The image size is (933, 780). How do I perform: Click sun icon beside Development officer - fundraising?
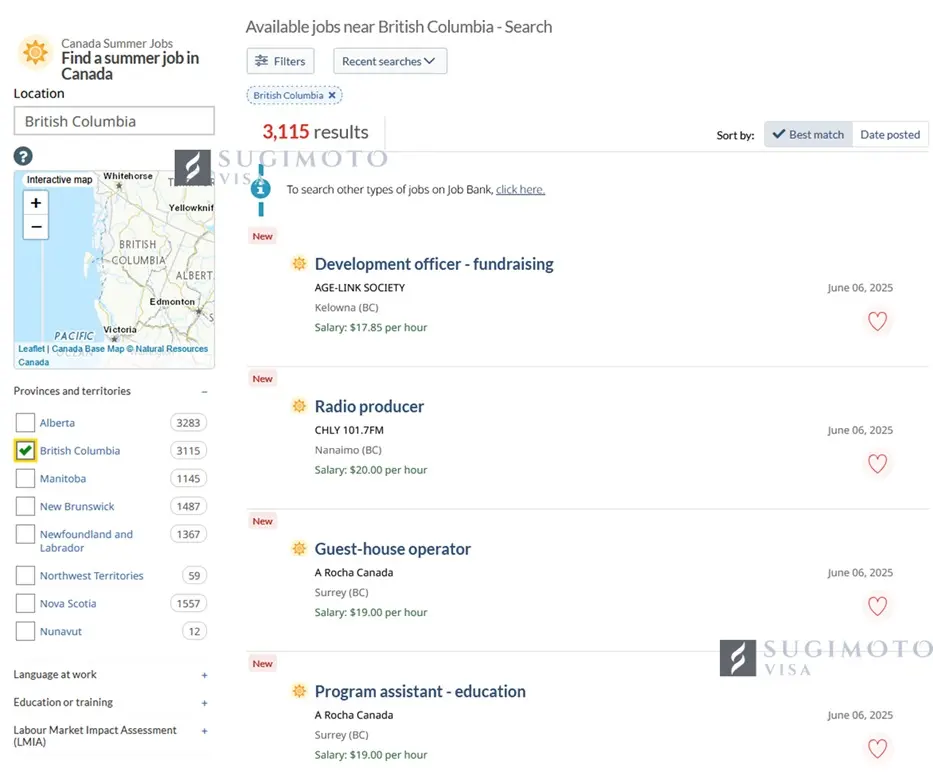pyautogui.click(x=299, y=264)
